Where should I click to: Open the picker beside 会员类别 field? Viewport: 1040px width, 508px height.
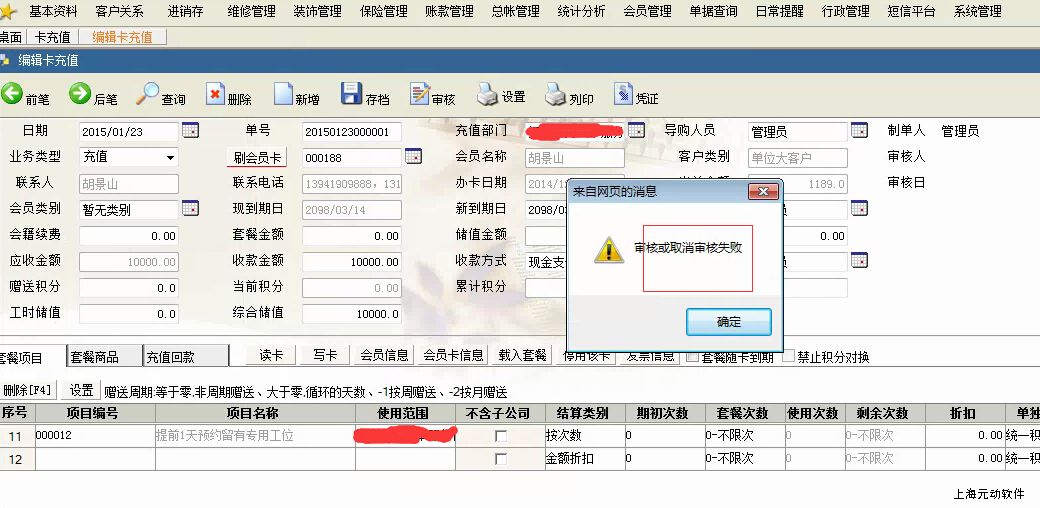coord(190,209)
